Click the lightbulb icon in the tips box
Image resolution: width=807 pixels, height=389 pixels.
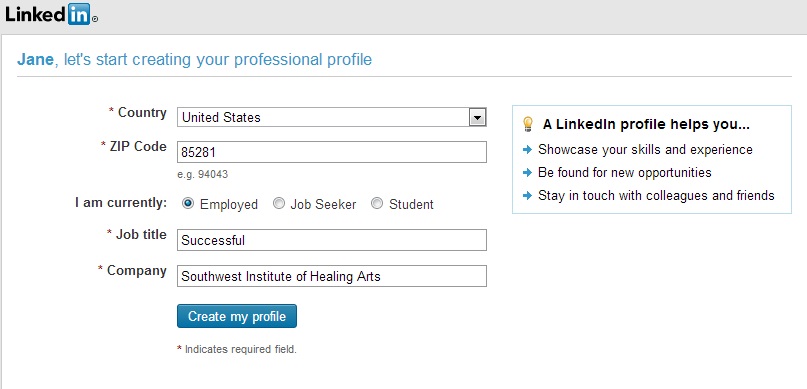click(x=528, y=124)
